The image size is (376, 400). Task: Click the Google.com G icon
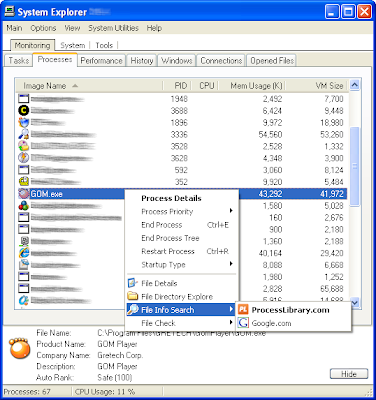click(x=243, y=323)
